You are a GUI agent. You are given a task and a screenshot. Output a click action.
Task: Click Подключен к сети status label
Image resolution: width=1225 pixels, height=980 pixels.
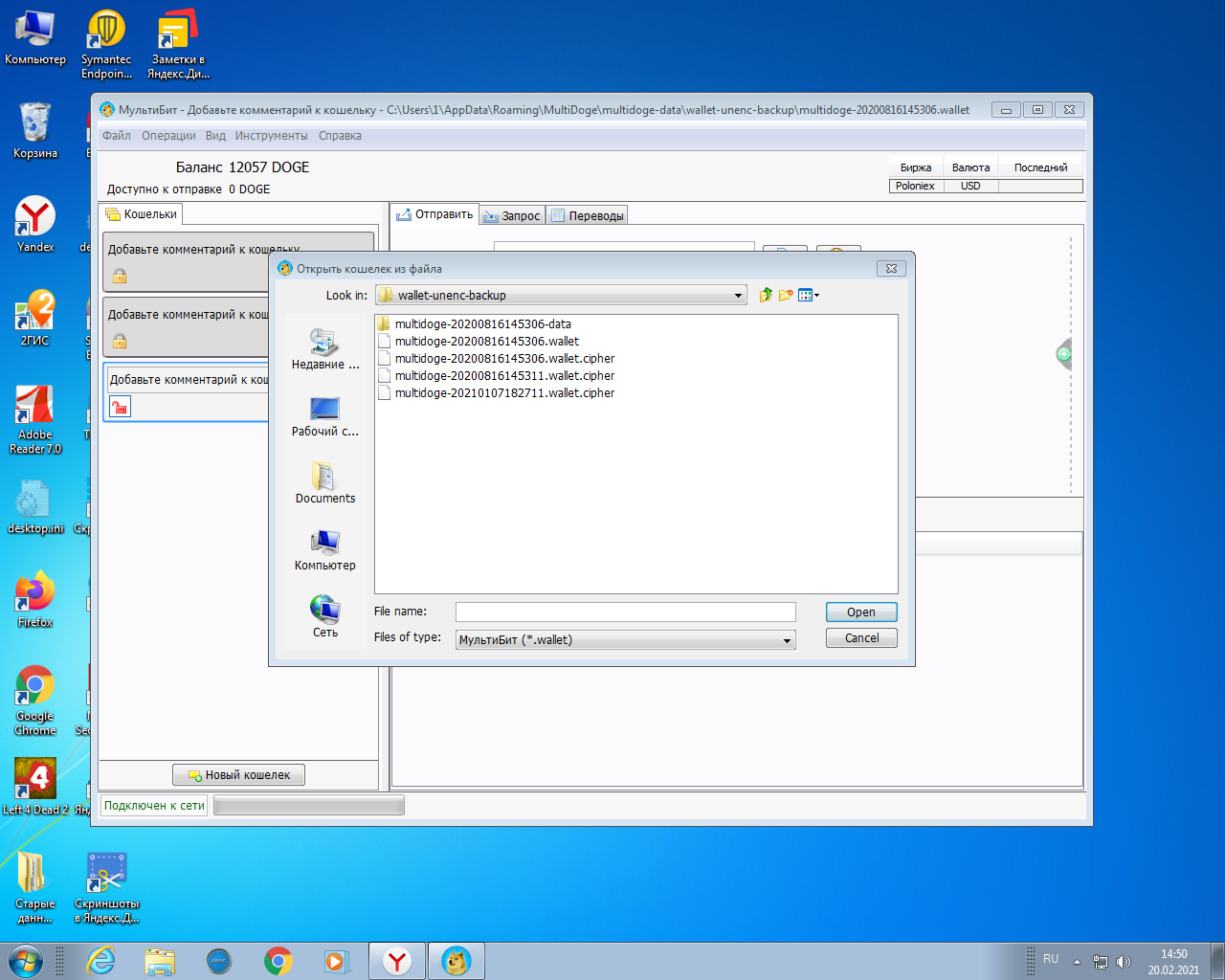[x=154, y=806]
